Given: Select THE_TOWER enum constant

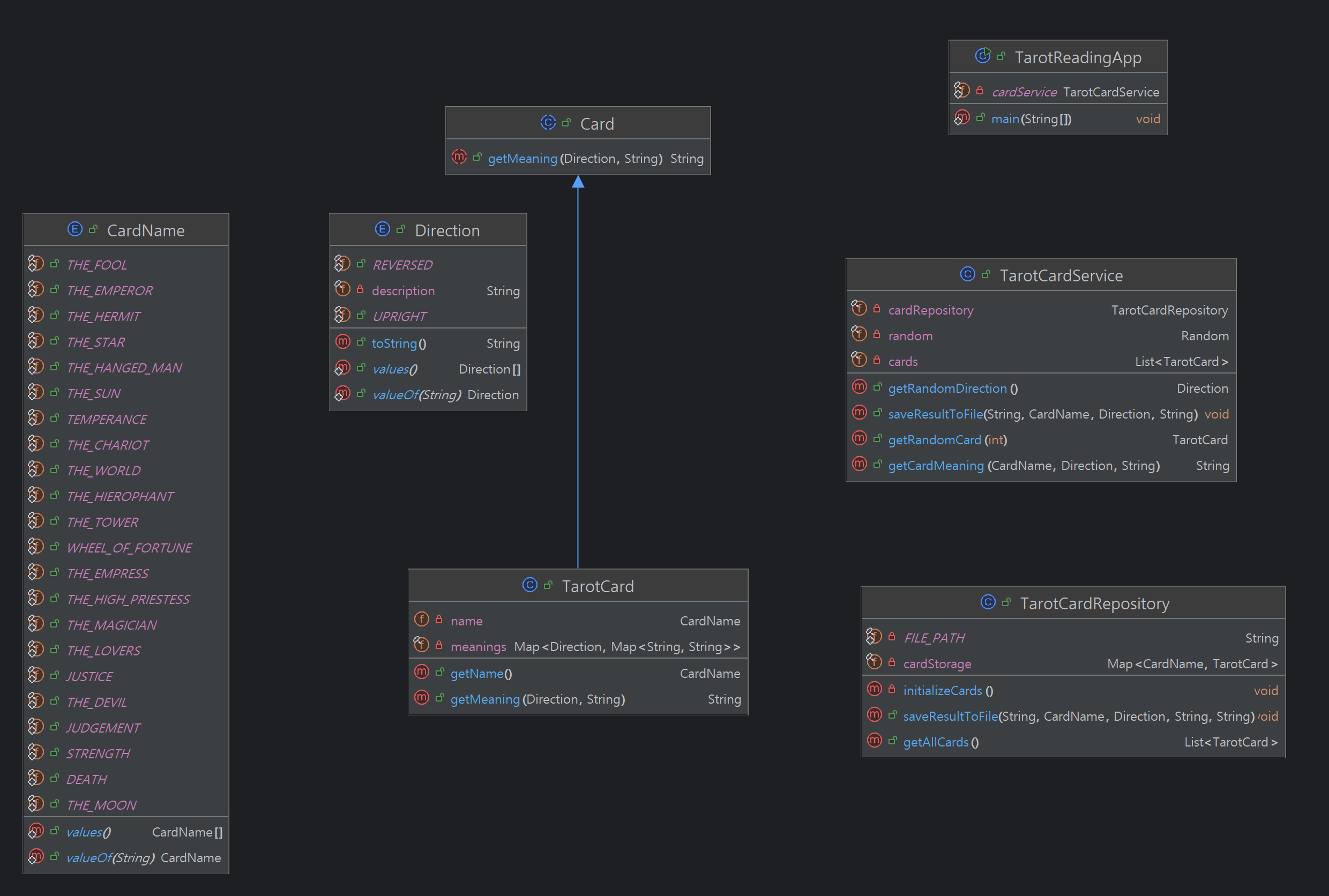Looking at the screenshot, I should click(x=102, y=522).
